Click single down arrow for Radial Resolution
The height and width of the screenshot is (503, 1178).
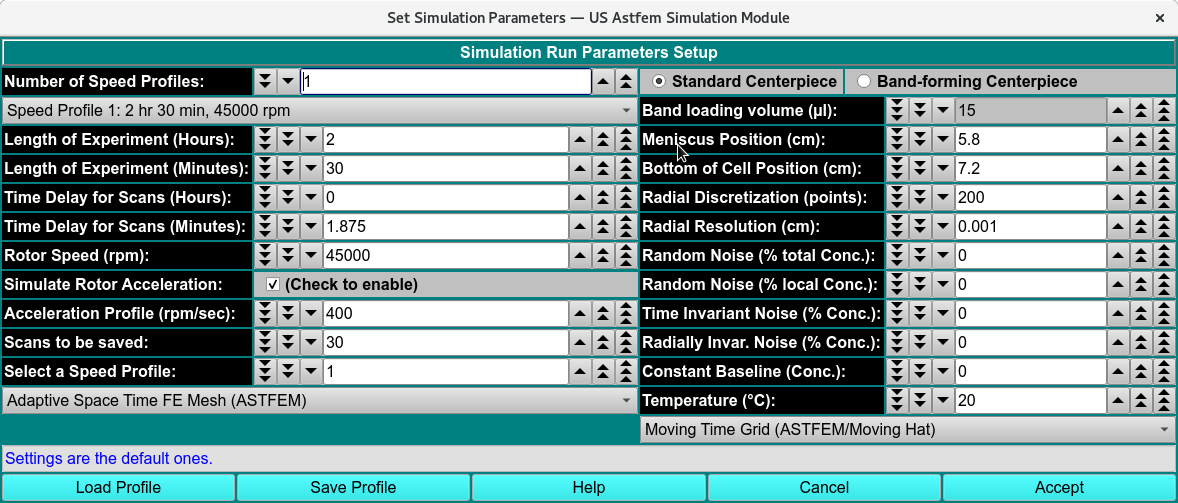pos(942,226)
